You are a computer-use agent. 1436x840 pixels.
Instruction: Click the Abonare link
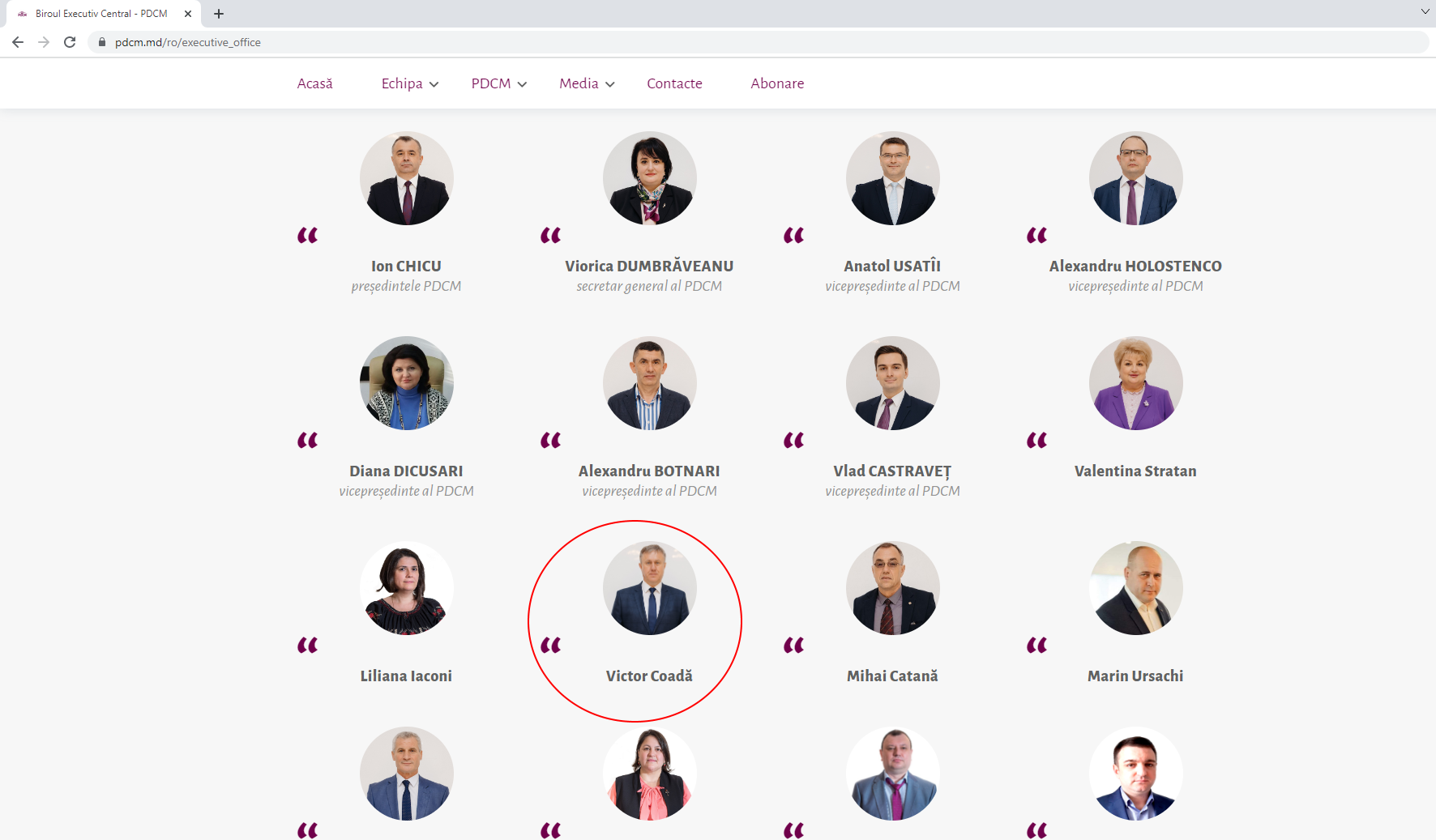[x=777, y=83]
